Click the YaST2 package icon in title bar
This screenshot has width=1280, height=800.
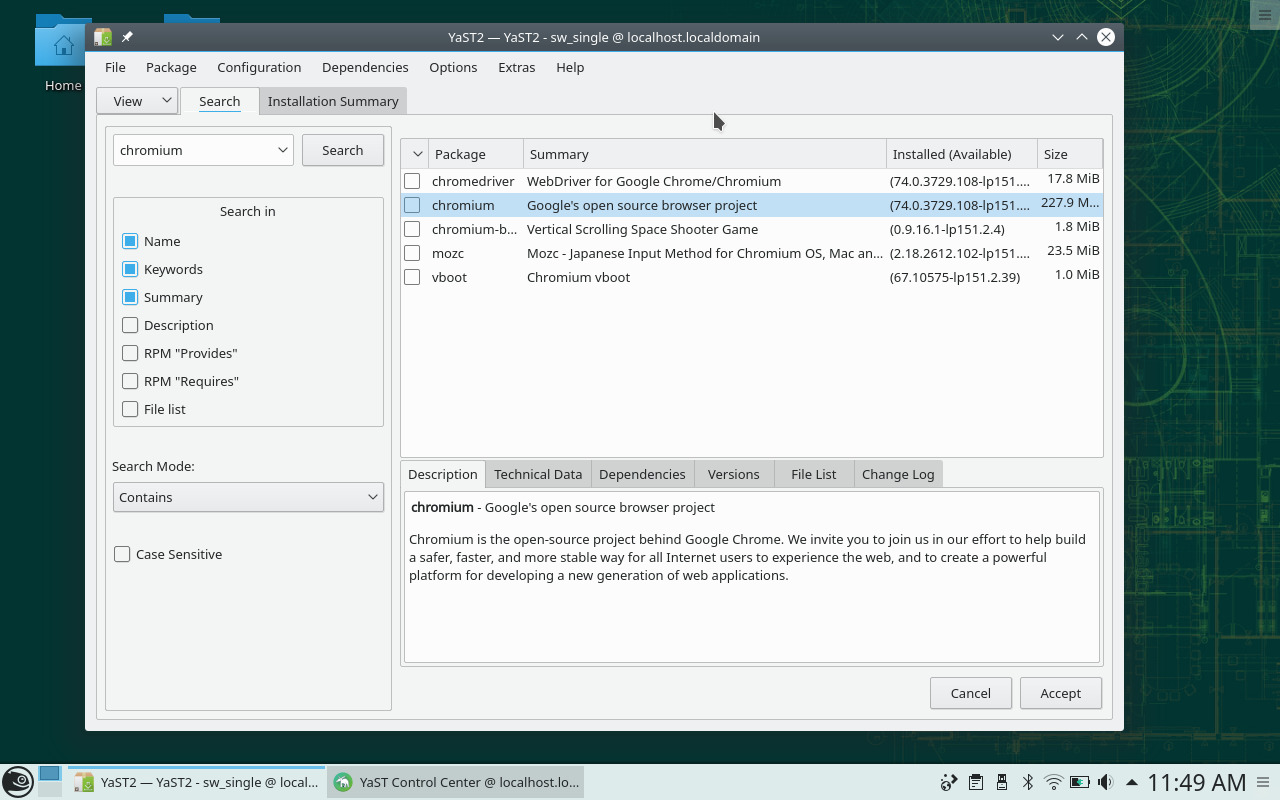coord(103,37)
